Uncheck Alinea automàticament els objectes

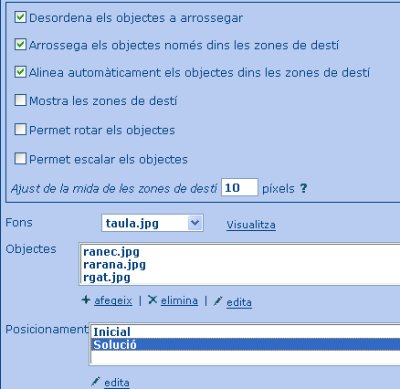[x=20, y=72]
